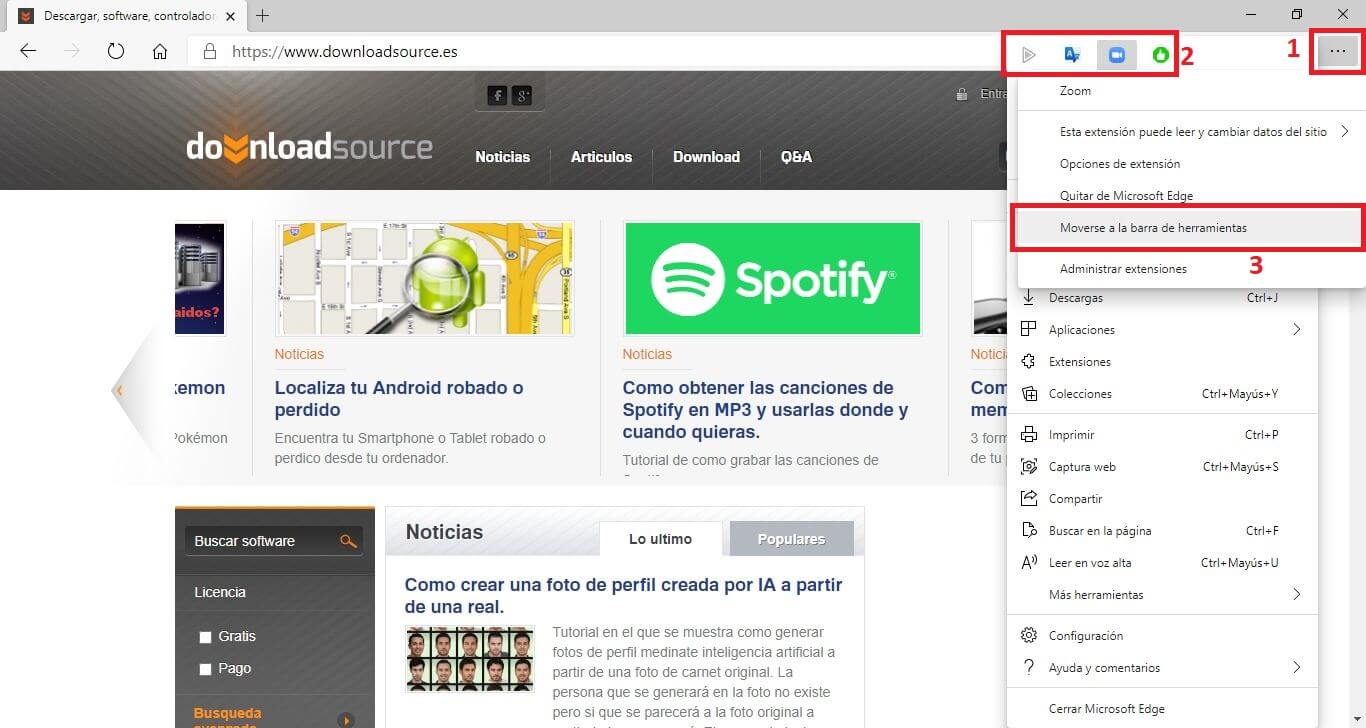This screenshot has width=1366, height=728.
Task: Click the Spotify article thumbnail
Action: (772, 278)
